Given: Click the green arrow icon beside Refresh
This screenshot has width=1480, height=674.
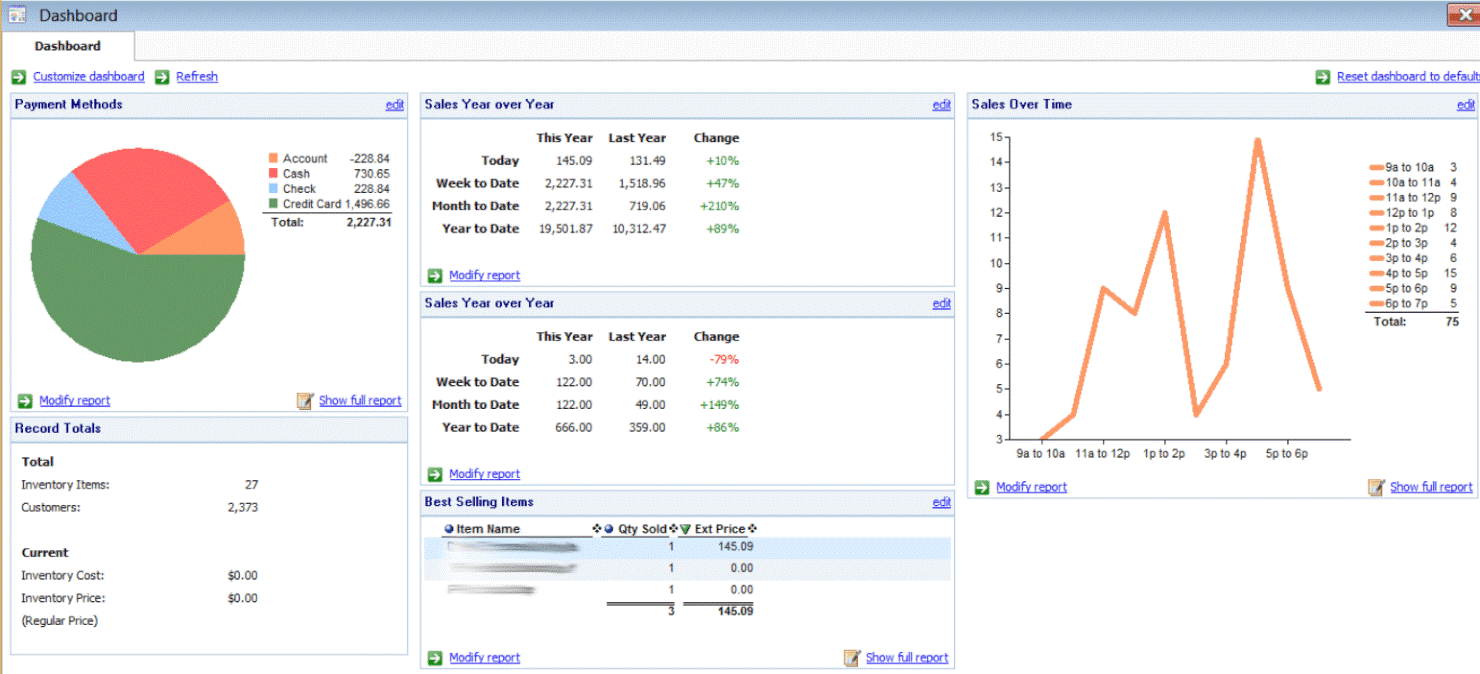Looking at the screenshot, I should (162, 77).
